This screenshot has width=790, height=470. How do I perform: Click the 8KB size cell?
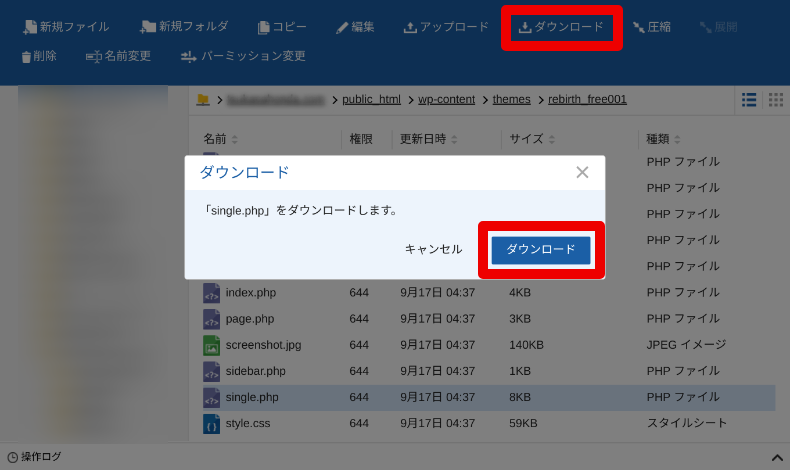pos(519,397)
